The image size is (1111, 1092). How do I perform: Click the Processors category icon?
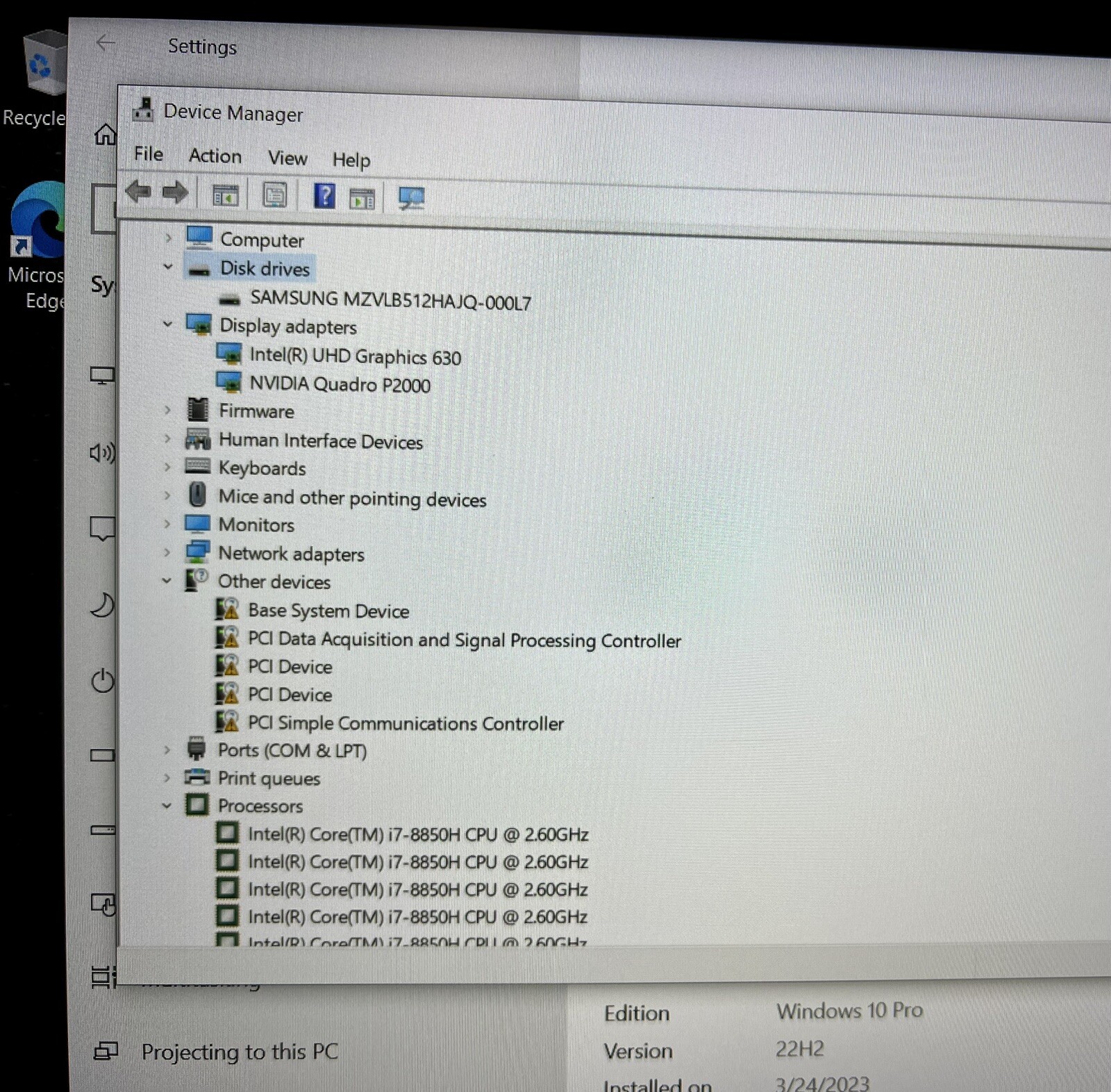(197, 805)
